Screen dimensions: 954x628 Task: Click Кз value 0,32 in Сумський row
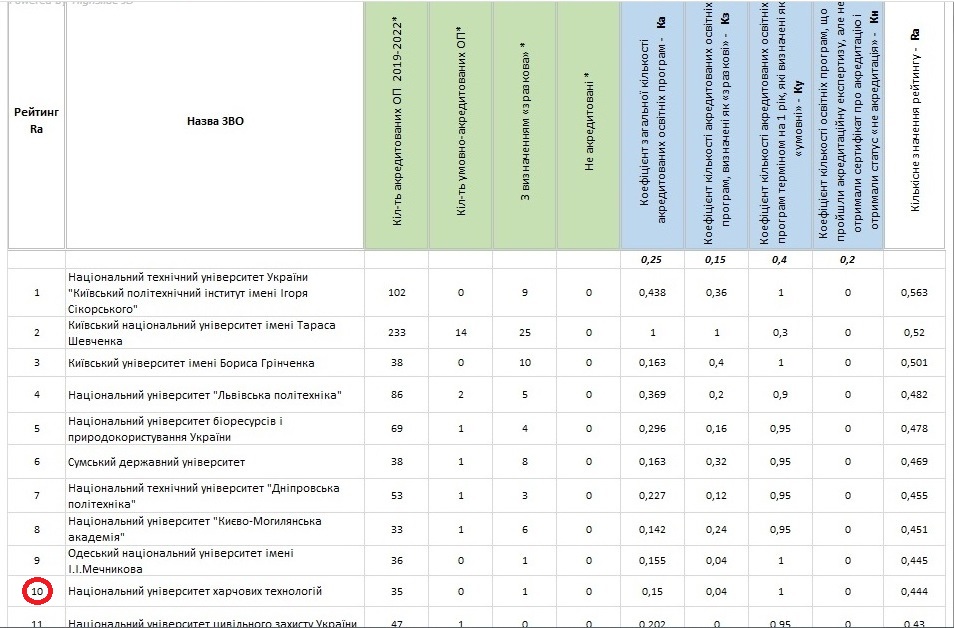click(716, 461)
